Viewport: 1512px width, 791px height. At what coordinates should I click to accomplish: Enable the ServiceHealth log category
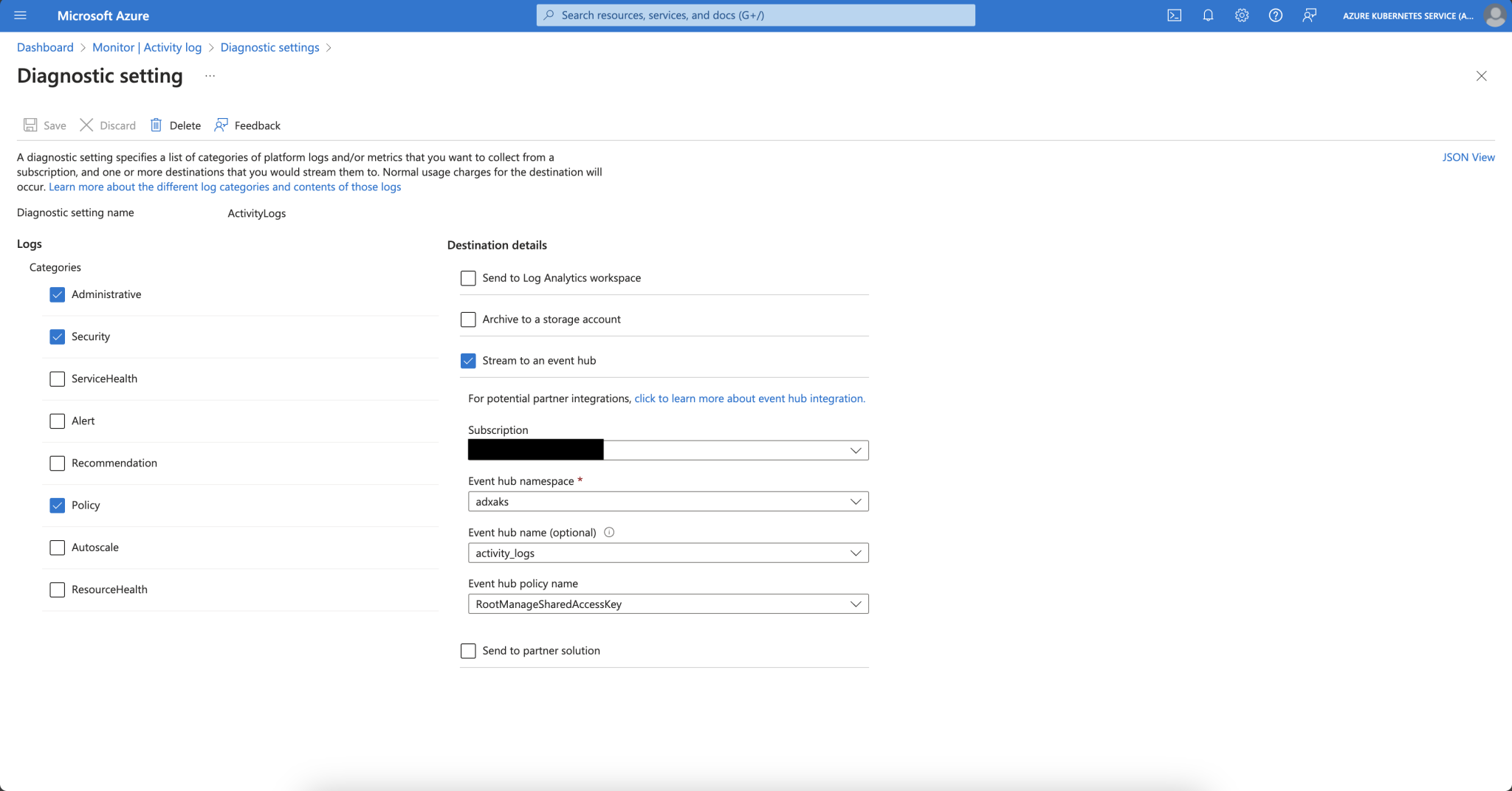57,379
